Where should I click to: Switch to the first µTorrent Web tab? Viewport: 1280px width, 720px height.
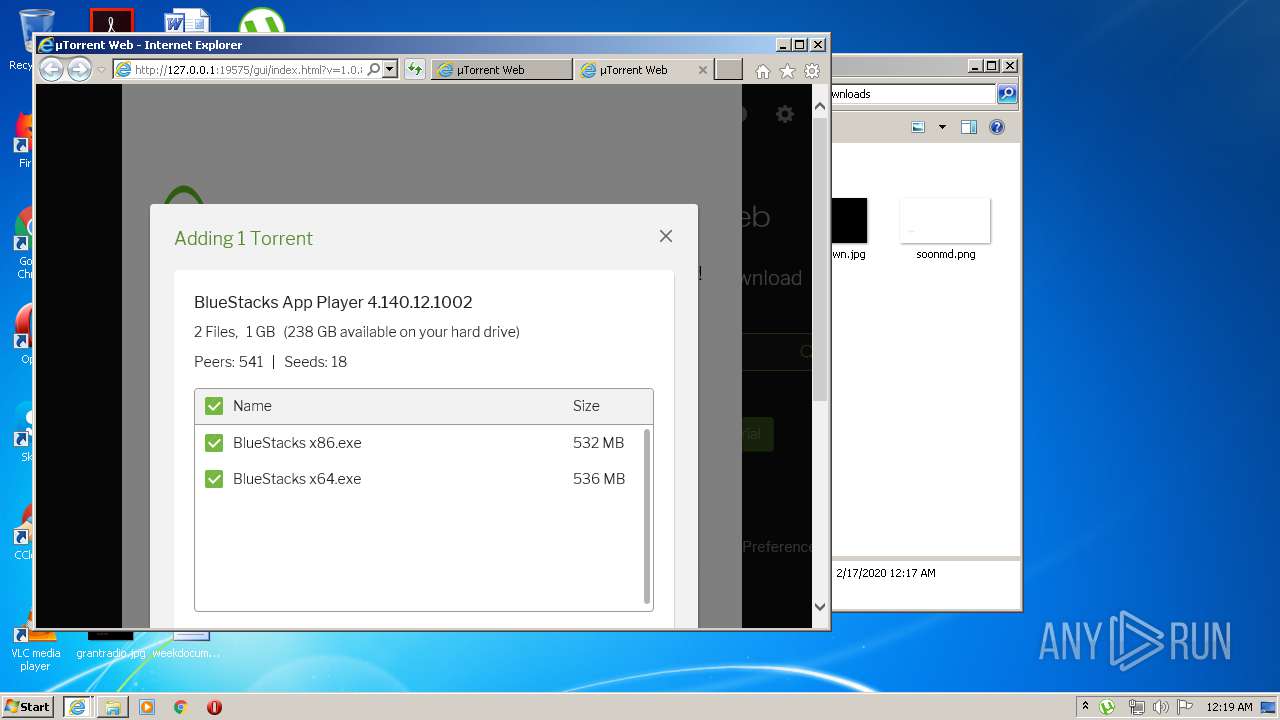(x=502, y=70)
